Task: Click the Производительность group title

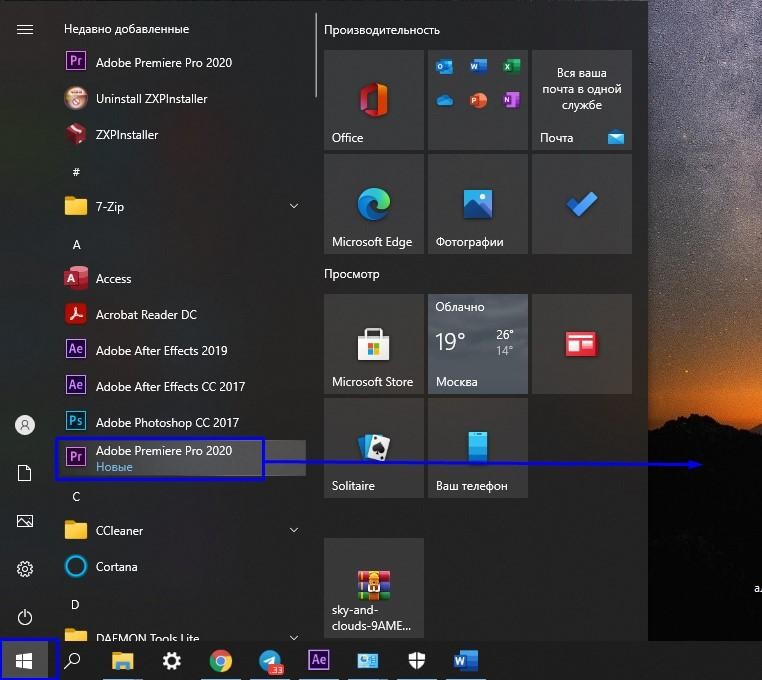Action: (381, 30)
